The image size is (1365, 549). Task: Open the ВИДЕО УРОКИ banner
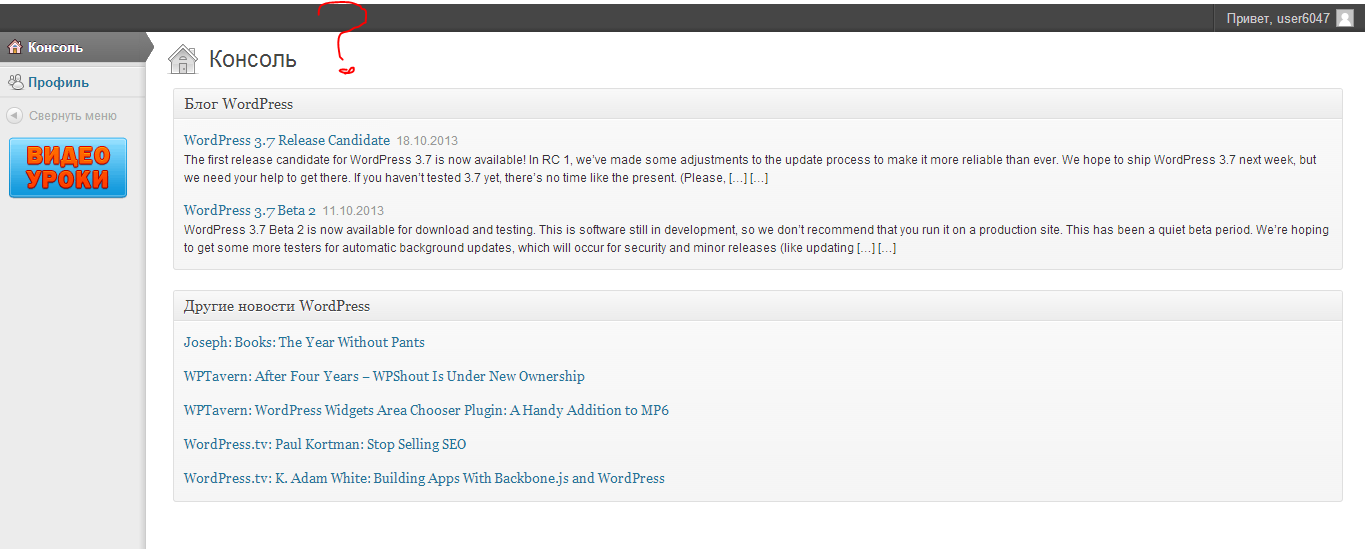tap(68, 168)
